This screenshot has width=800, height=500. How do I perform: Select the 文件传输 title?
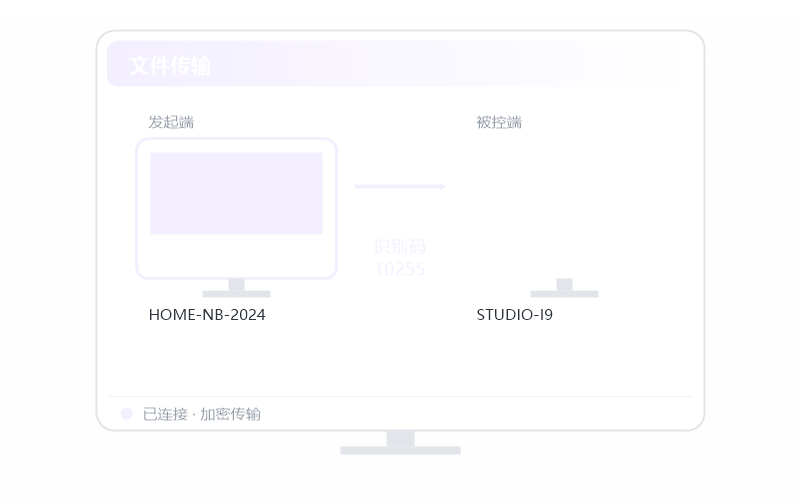(x=170, y=66)
